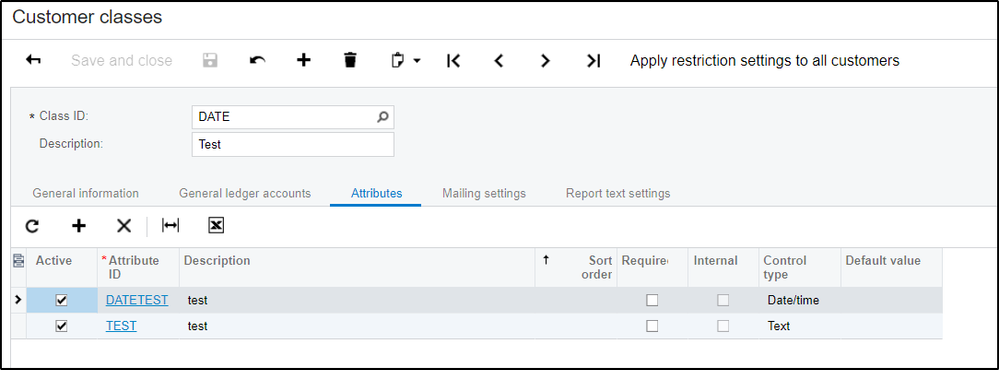Switch to the Mailing settings tab

tap(484, 193)
